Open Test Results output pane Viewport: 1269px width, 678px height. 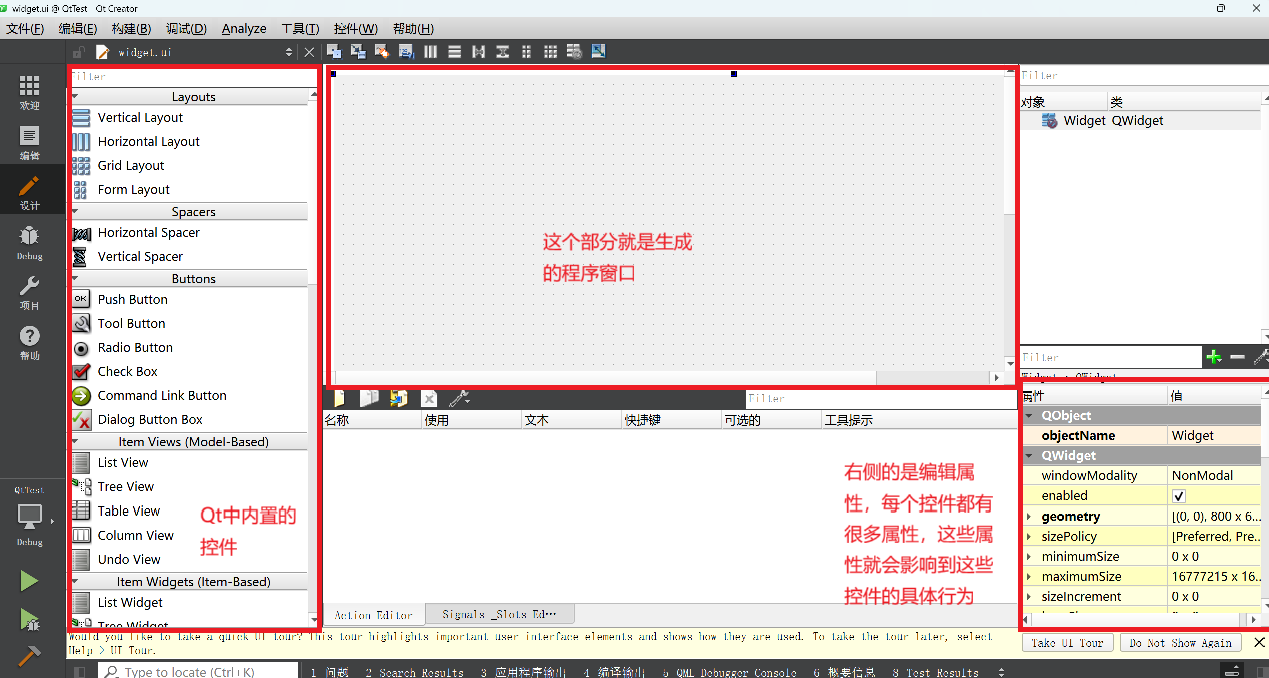point(935,672)
